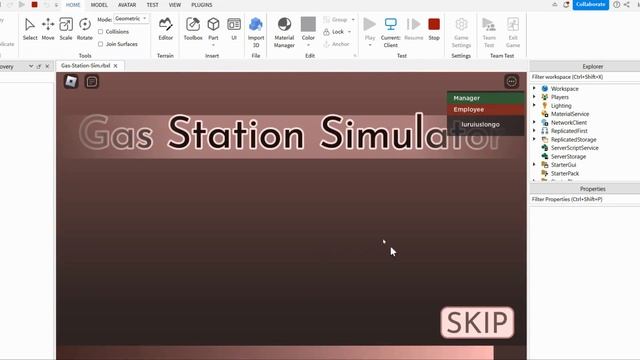The image size is (640, 360).
Task: Click the Collaborate button
Action: tap(591, 4)
